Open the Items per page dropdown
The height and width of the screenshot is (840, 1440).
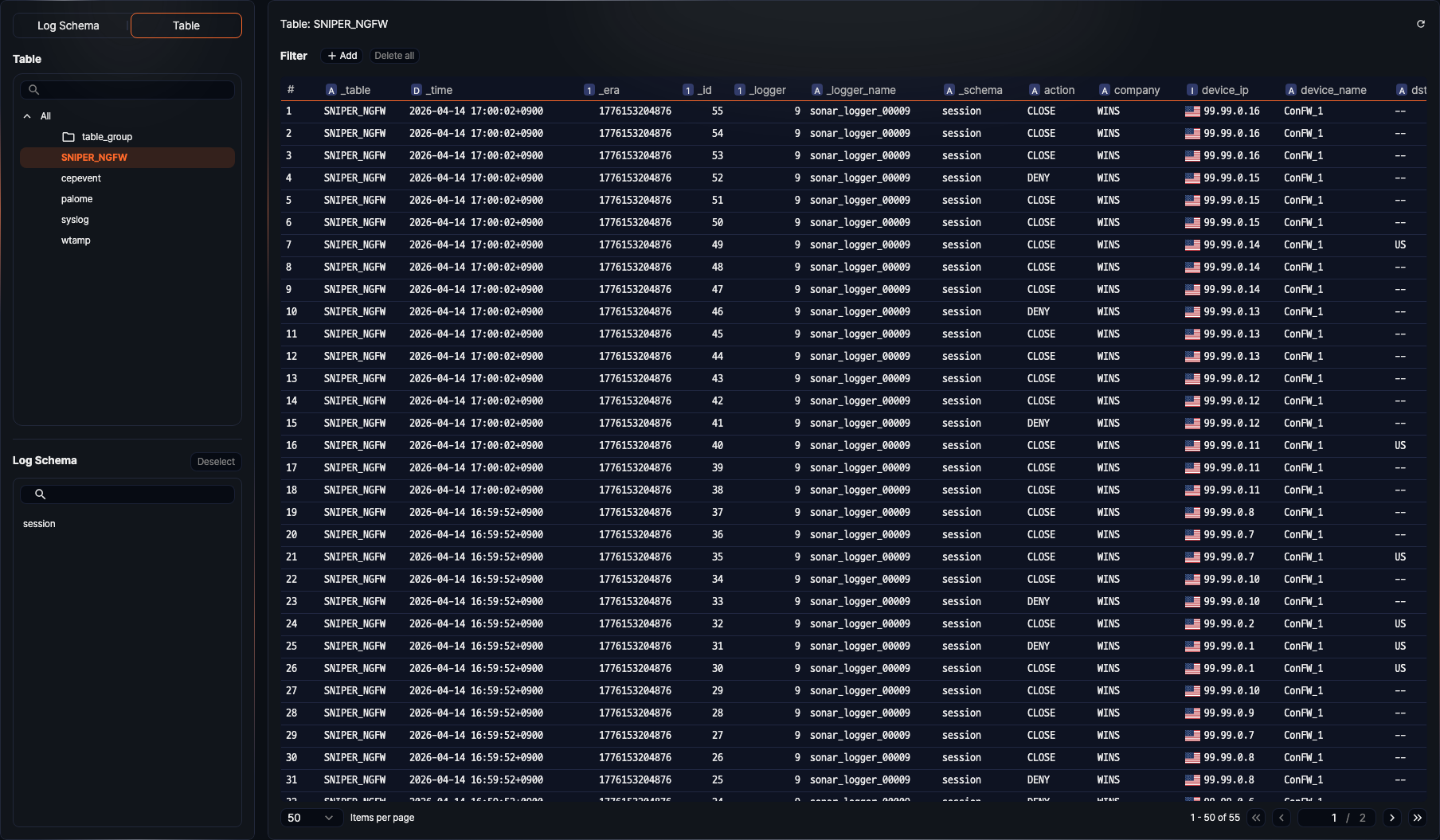pyautogui.click(x=311, y=818)
